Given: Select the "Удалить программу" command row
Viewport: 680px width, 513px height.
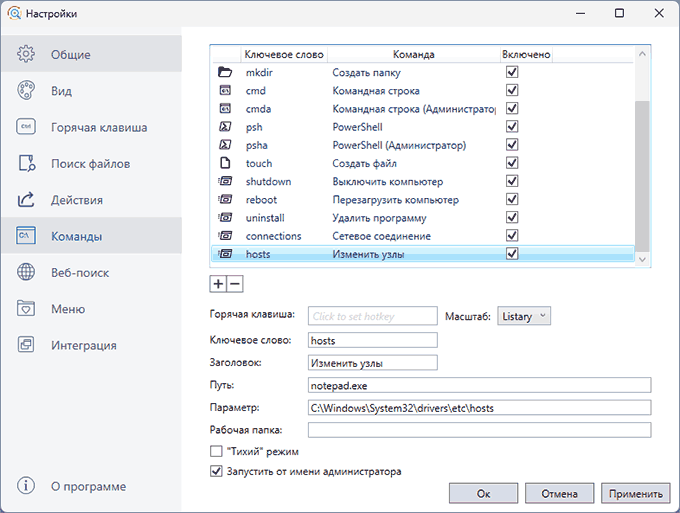Looking at the screenshot, I should (423, 218).
